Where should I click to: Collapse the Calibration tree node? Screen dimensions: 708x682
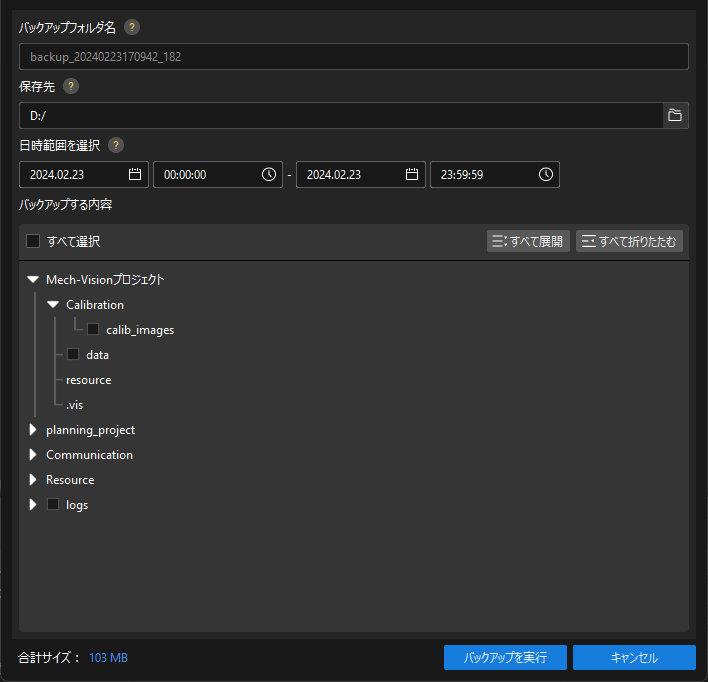(x=53, y=305)
